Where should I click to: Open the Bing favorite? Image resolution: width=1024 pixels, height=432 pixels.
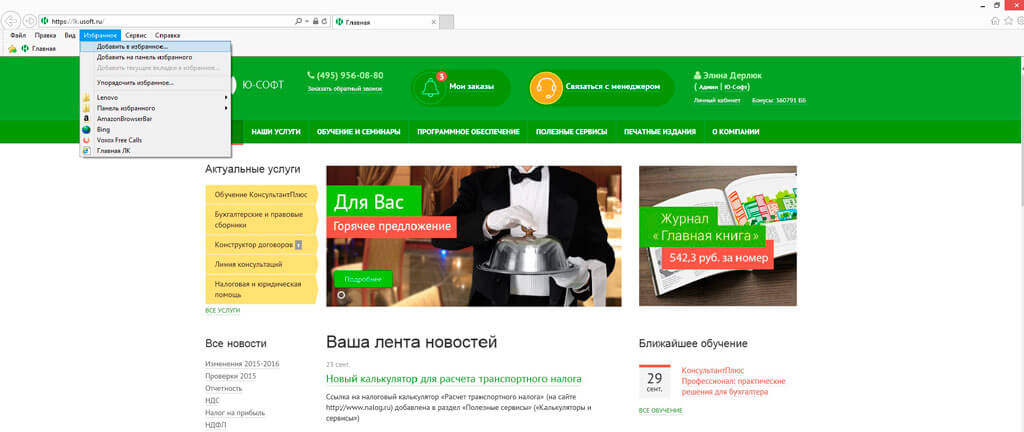coord(155,129)
